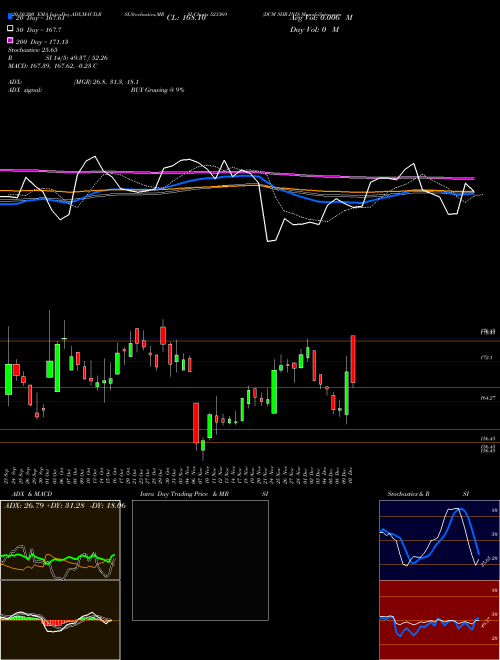The width and height of the screenshot is (500, 660).
Task: Click the last tall red candlestick
Action: [353, 359]
